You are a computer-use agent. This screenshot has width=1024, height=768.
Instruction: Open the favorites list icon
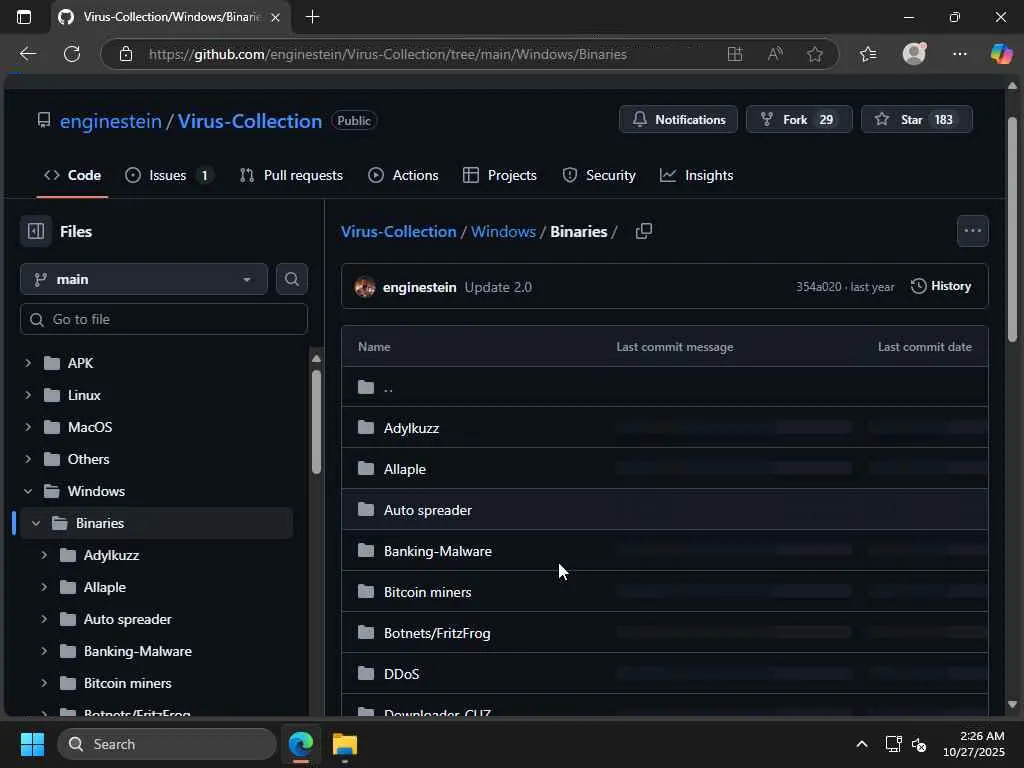(868, 54)
